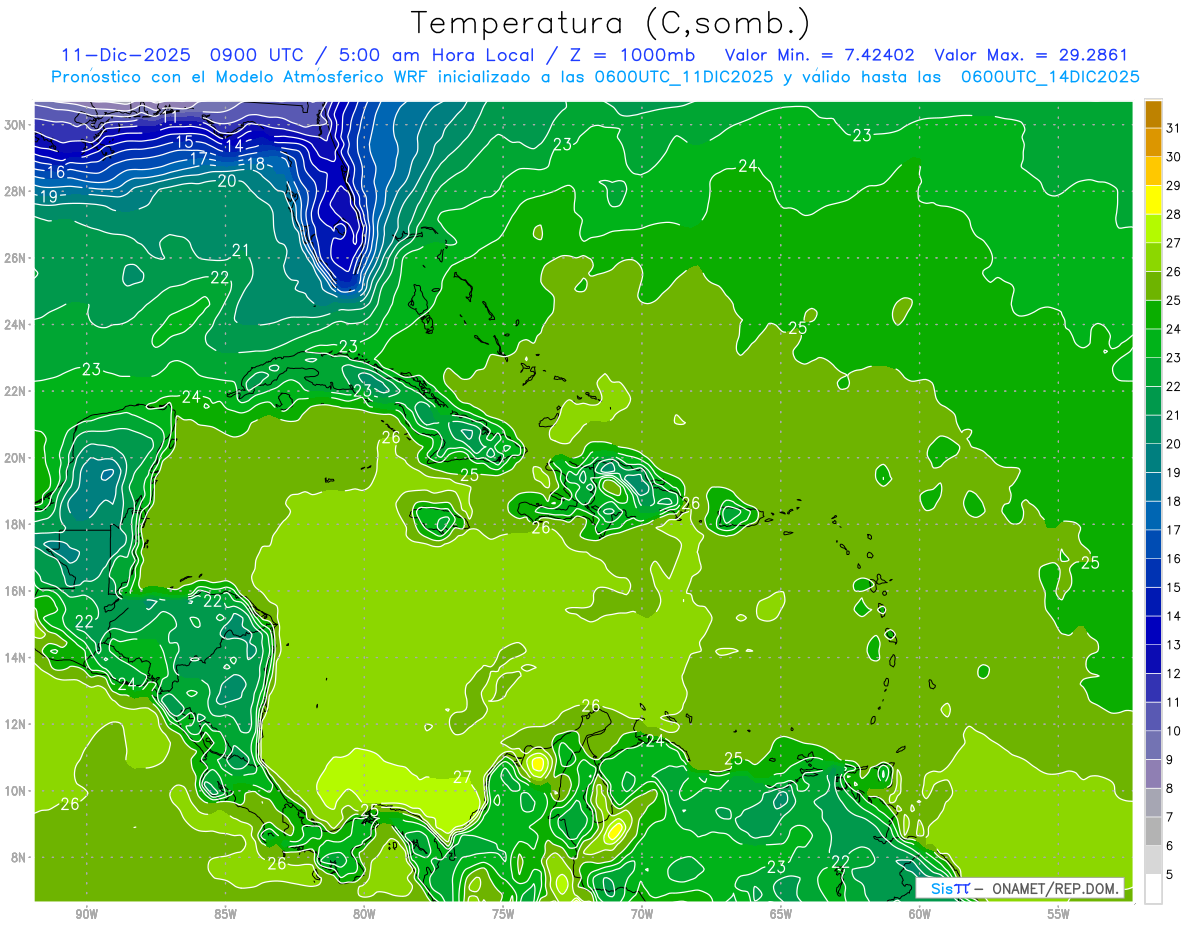Click the "19" contour label on the map
The height and width of the screenshot is (927, 1200).
coord(48,197)
